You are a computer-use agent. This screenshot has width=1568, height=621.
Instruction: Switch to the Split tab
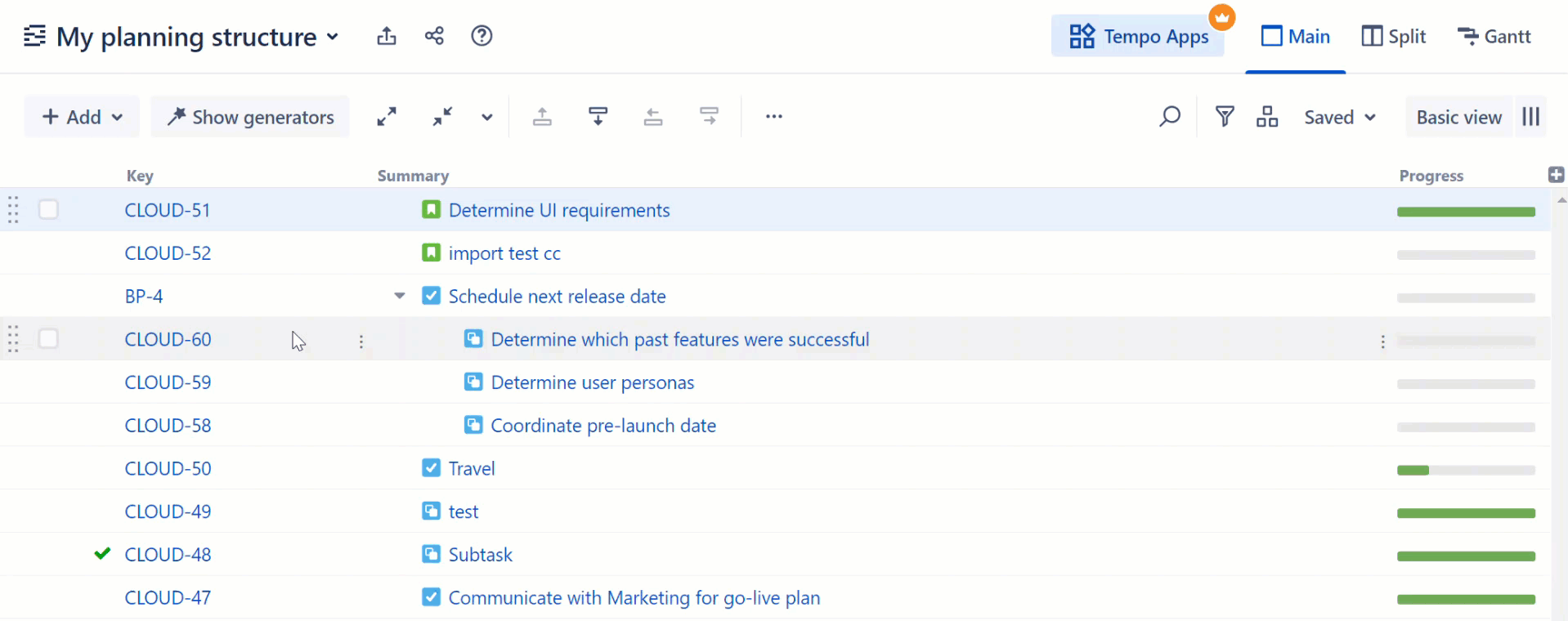[x=1394, y=37]
